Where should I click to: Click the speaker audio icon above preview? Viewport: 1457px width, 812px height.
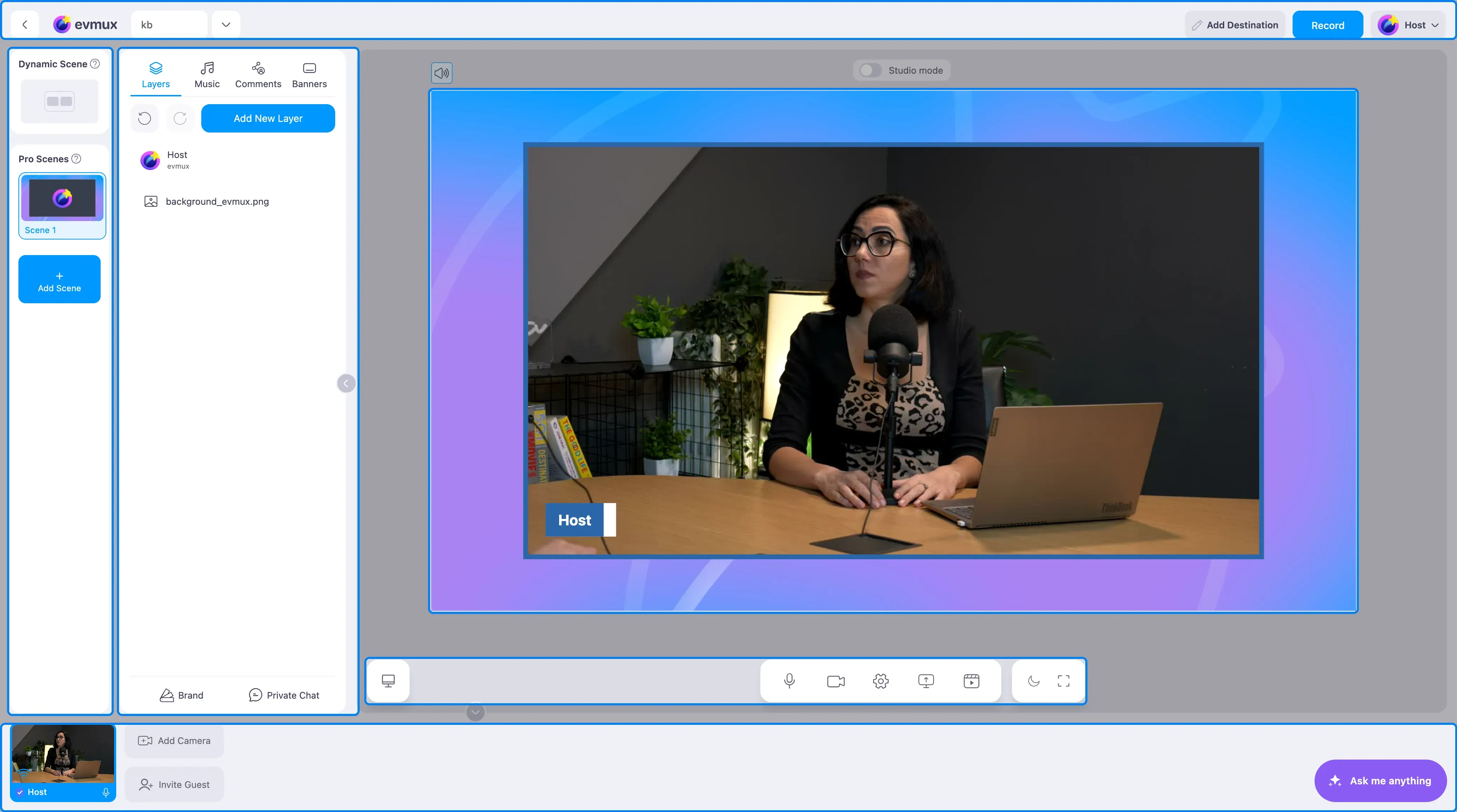pyautogui.click(x=442, y=73)
